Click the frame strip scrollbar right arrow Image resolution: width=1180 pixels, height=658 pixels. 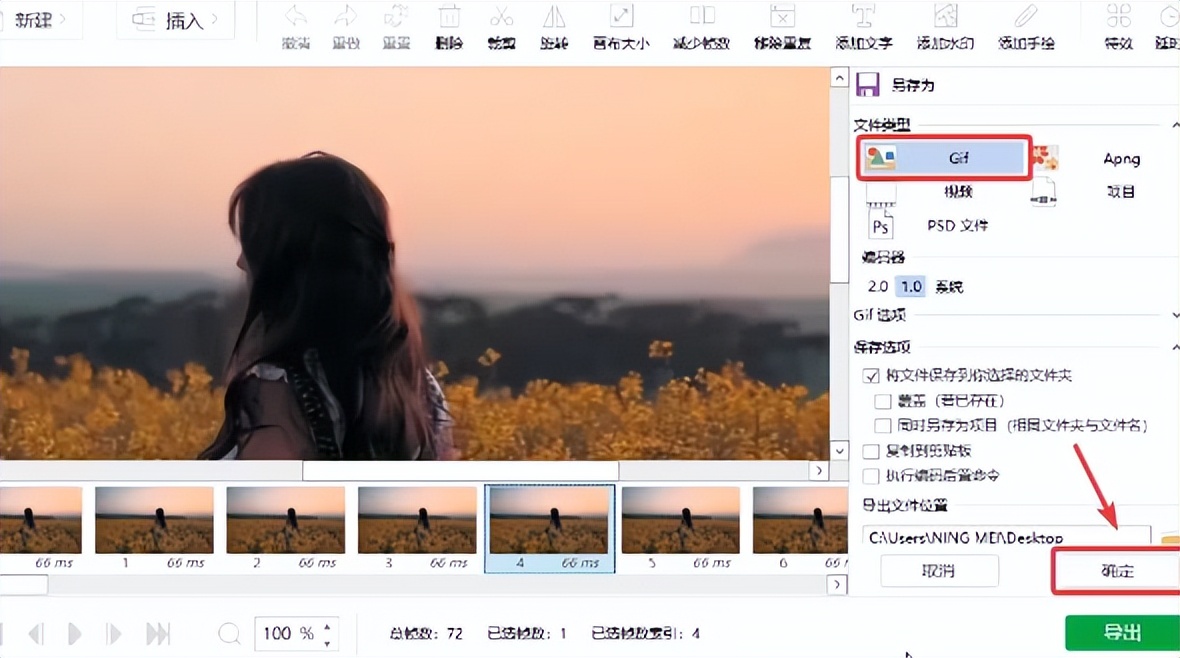pyautogui.click(x=837, y=585)
